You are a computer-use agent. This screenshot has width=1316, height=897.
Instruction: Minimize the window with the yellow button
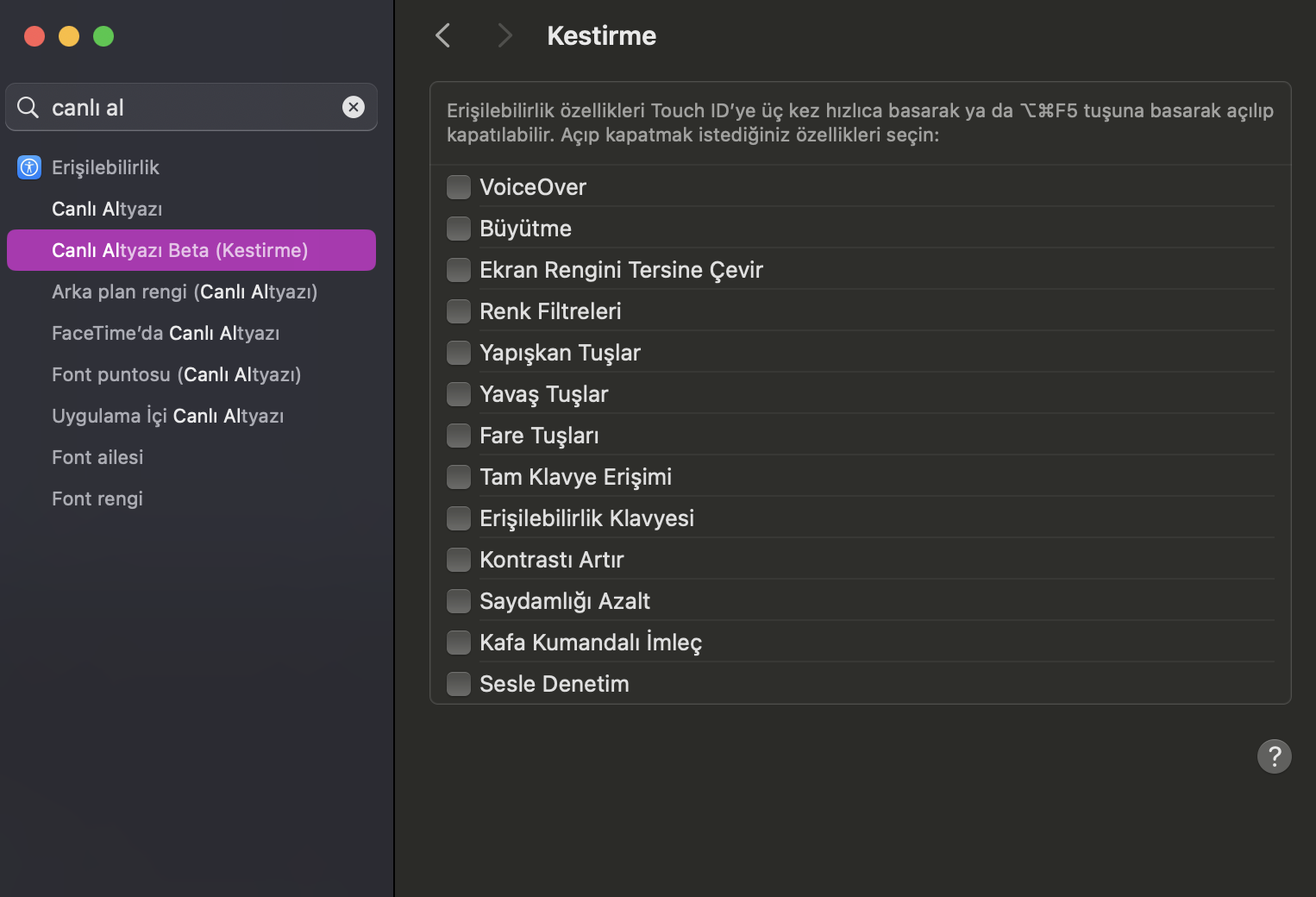[69, 36]
